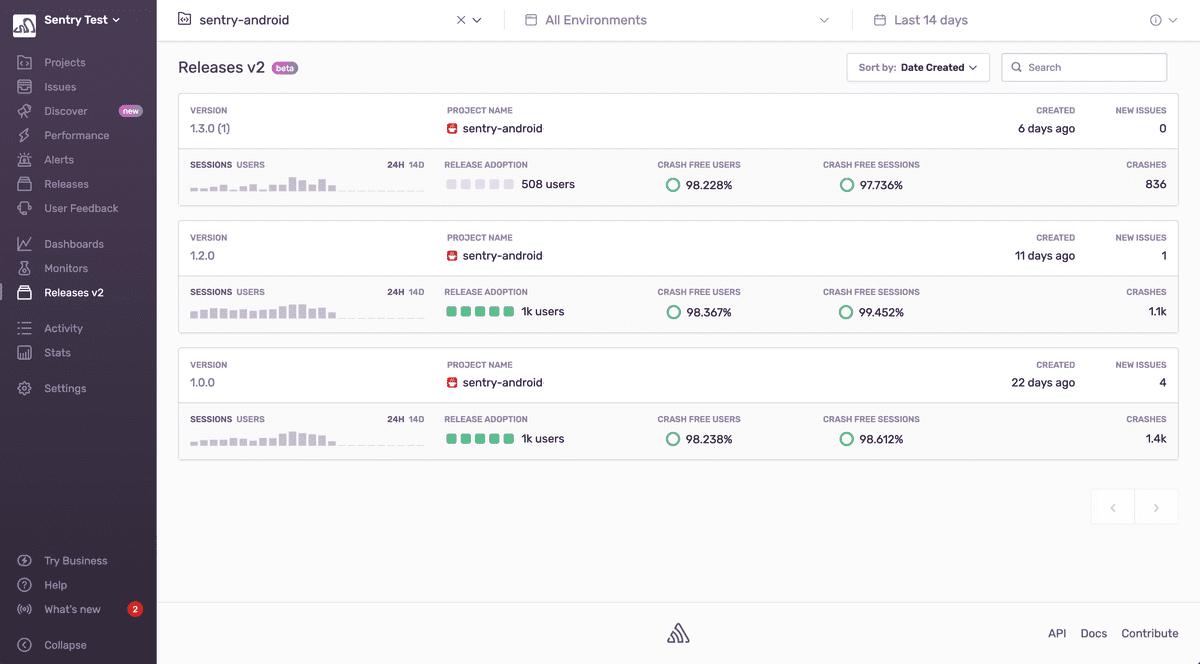Click the info icon in the header

click(x=1156, y=20)
